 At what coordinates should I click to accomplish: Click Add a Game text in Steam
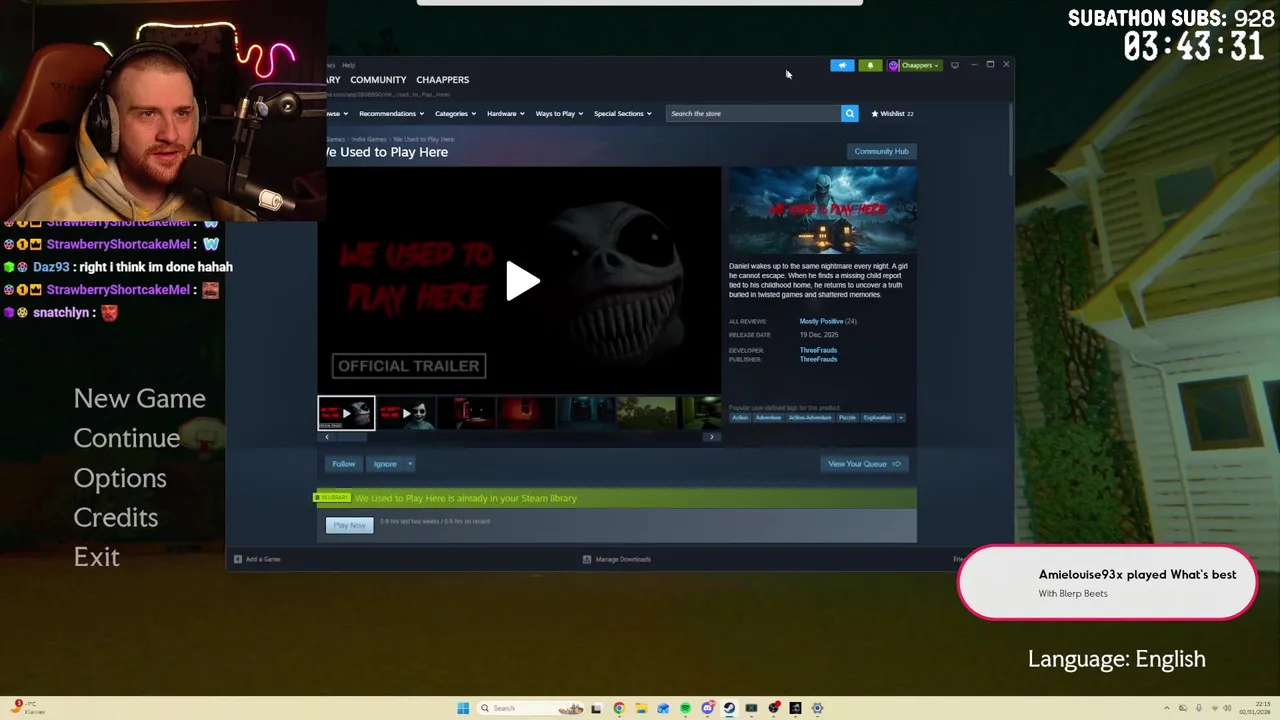pos(263,559)
